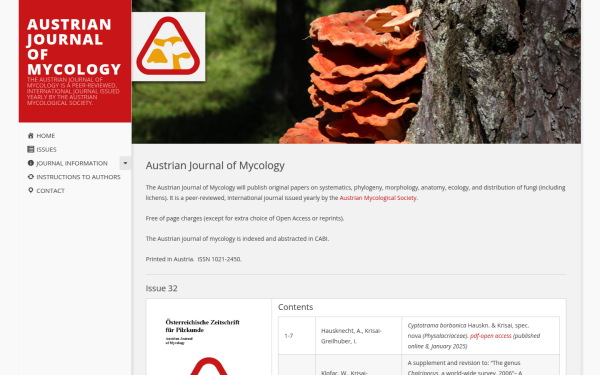600x375 pixels.
Task: Open the Home menu item
Action: (46, 136)
